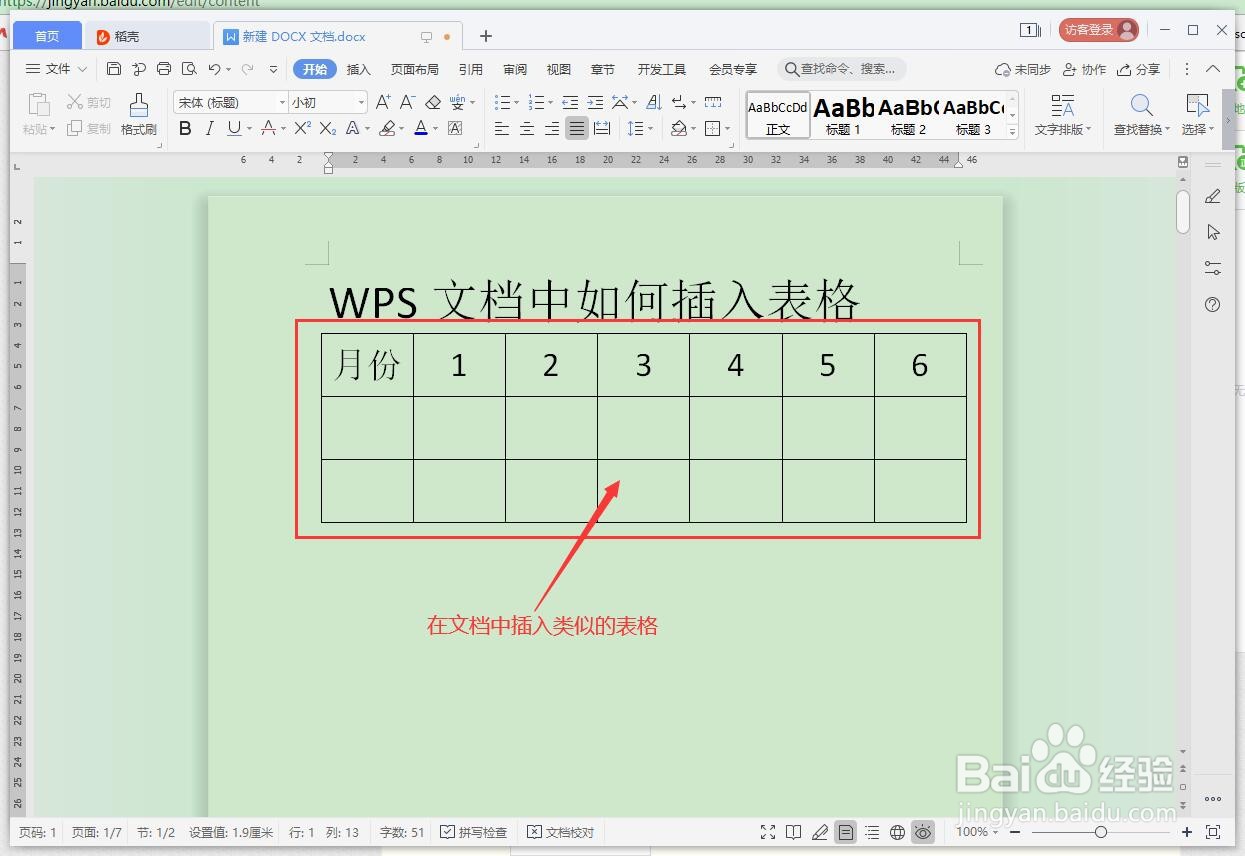1245x856 pixels.
Task: Open the 插入 ribbon tab
Action: (x=359, y=69)
